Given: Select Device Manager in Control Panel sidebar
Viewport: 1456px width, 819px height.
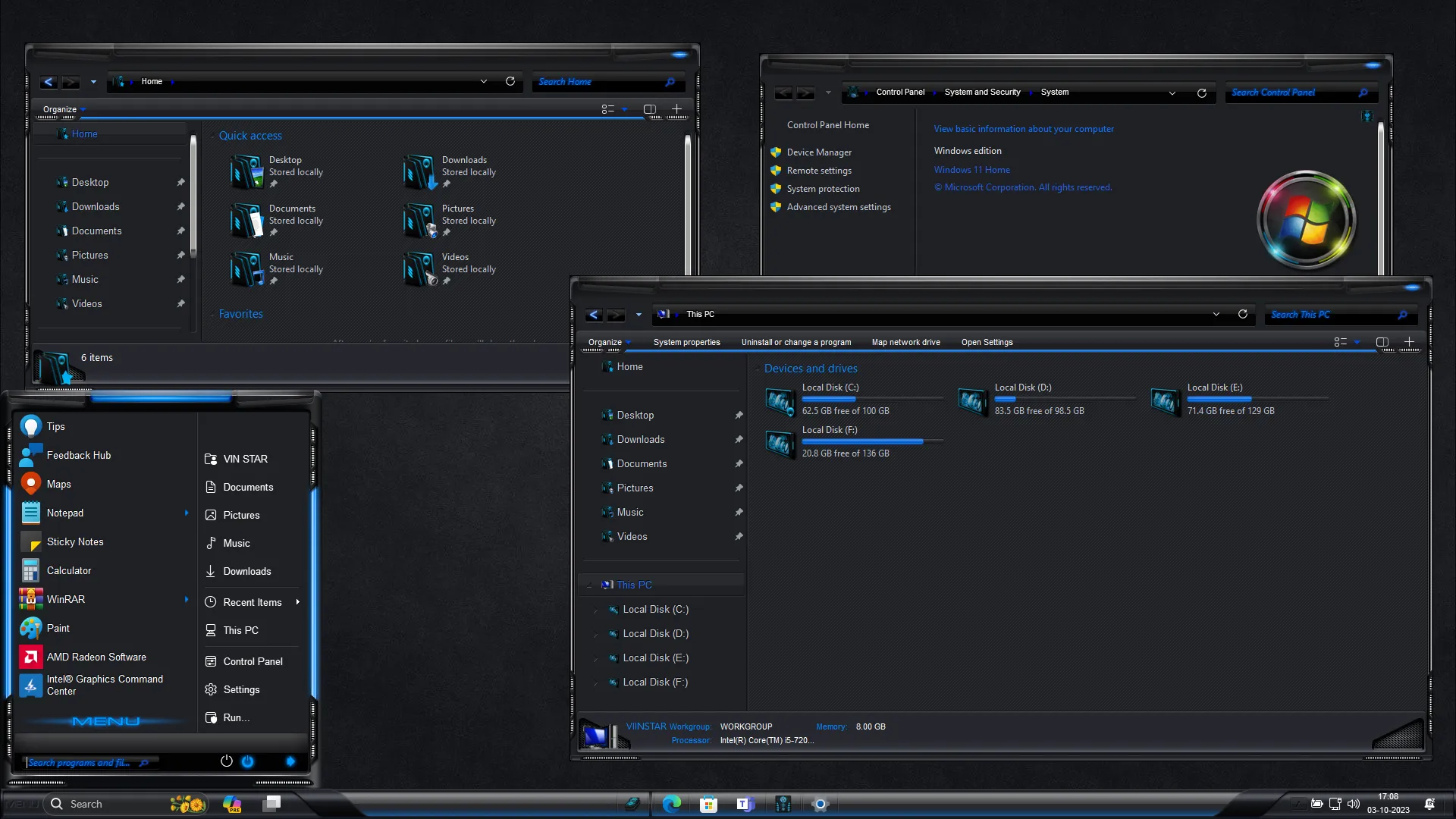Looking at the screenshot, I should point(819,152).
